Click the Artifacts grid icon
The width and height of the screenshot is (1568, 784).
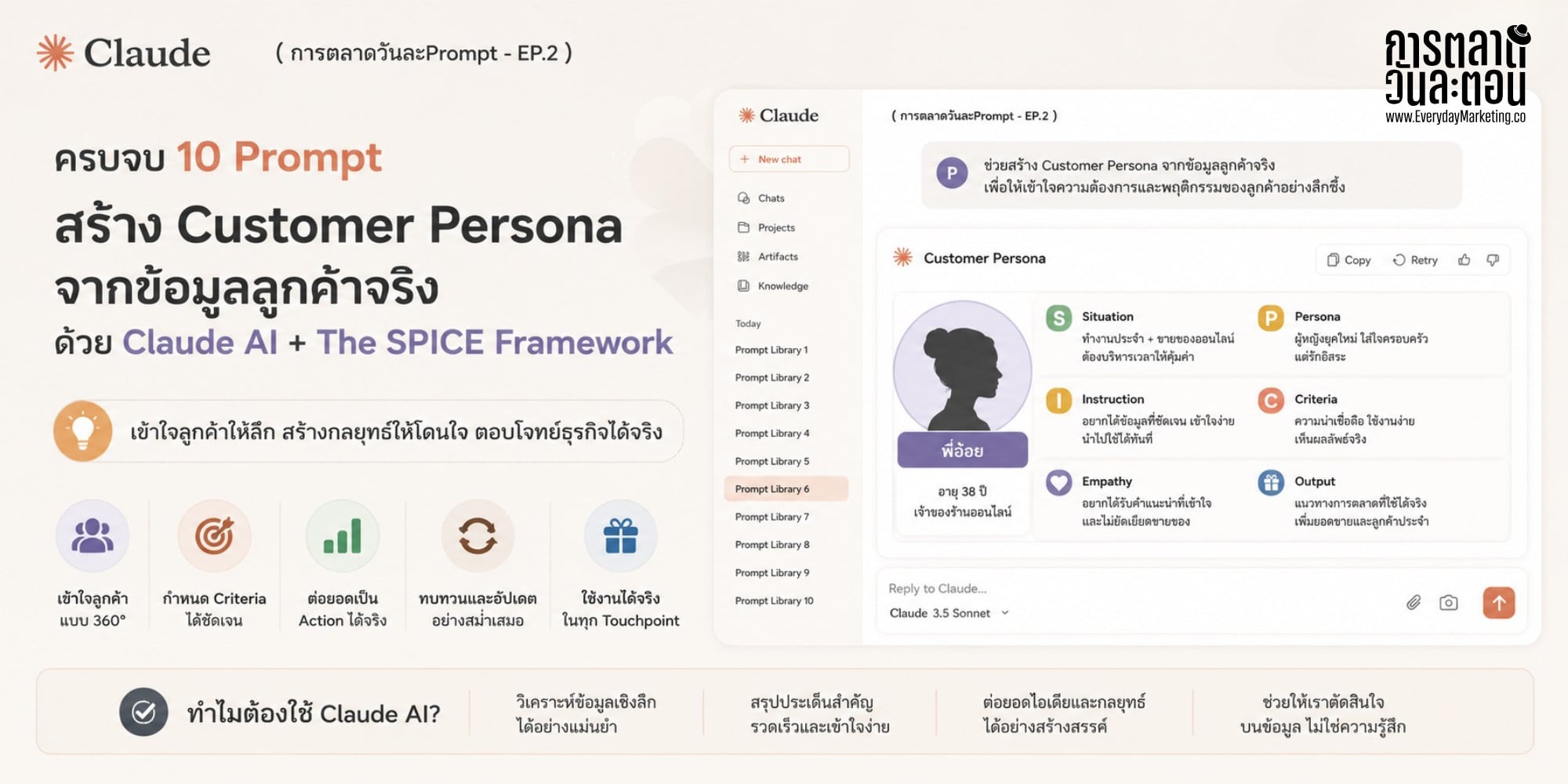pyautogui.click(x=743, y=256)
